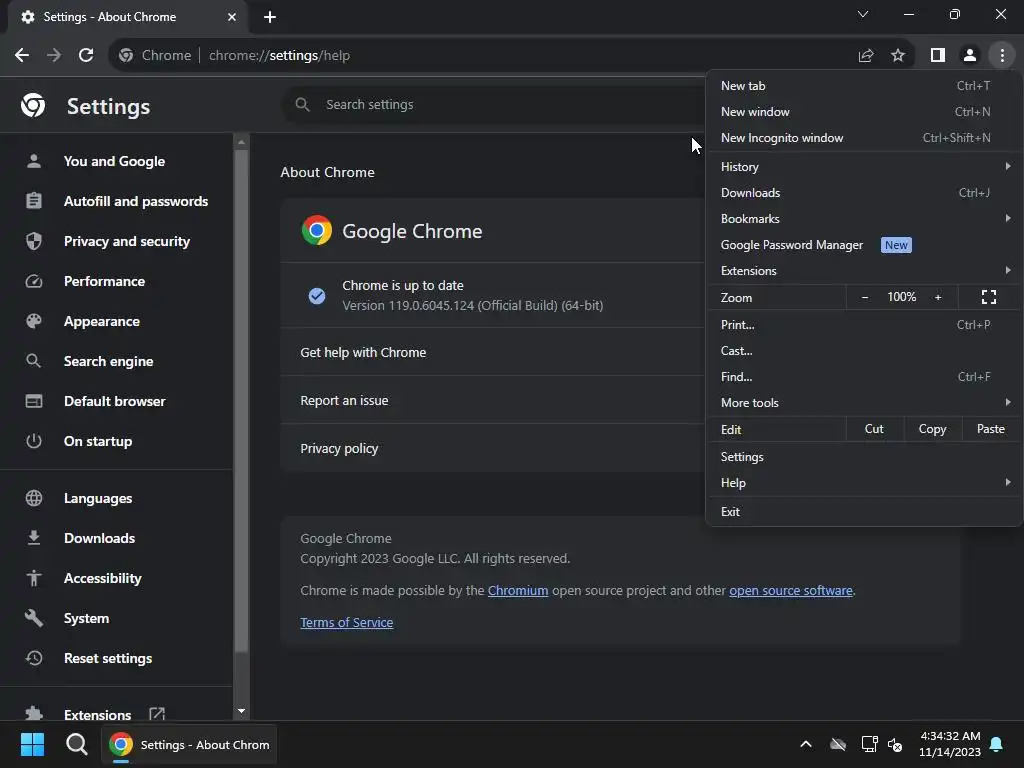The height and width of the screenshot is (768, 1024).
Task: Select Cast... menu item
Action: click(864, 351)
